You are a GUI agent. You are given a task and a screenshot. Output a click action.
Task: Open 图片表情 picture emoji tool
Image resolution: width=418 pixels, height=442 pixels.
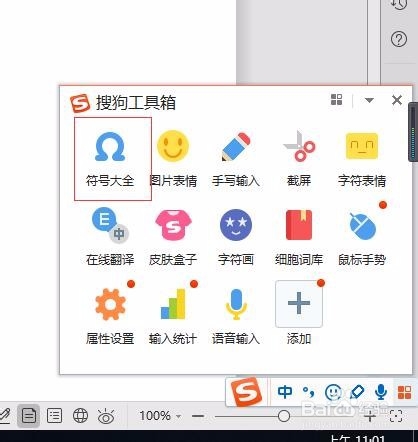point(173,158)
